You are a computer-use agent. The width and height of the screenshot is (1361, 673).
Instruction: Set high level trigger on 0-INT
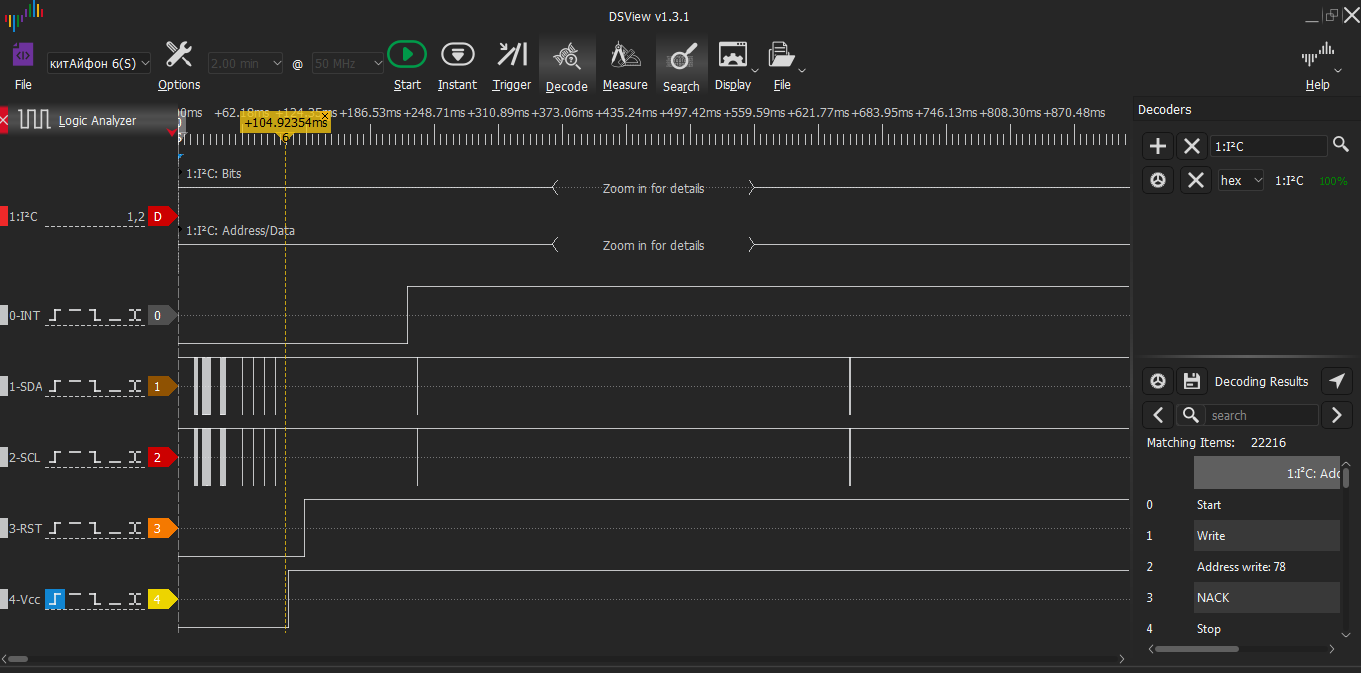[75, 315]
